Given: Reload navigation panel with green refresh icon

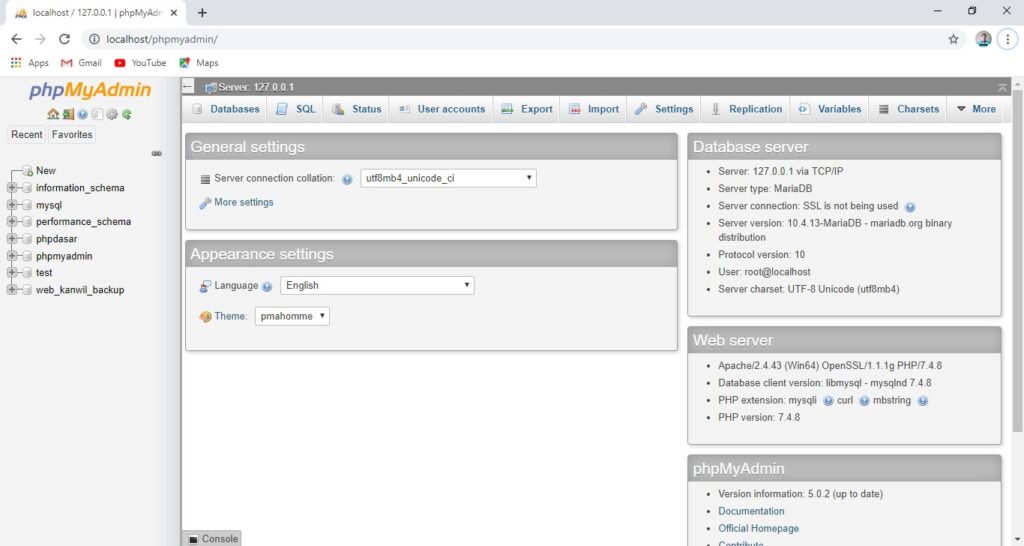Looking at the screenshot, I should pyautogui.click(x=127, y=114).
